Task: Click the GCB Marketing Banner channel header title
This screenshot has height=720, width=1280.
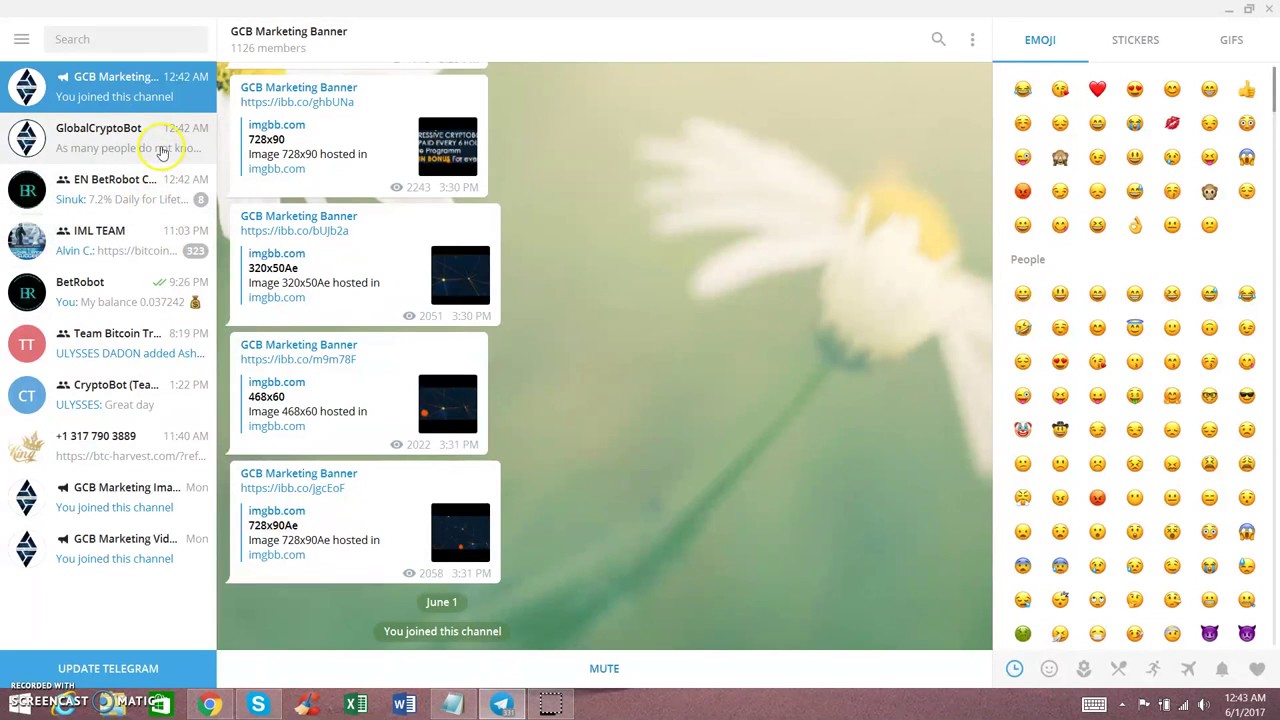Action: (x=289, y=31)
